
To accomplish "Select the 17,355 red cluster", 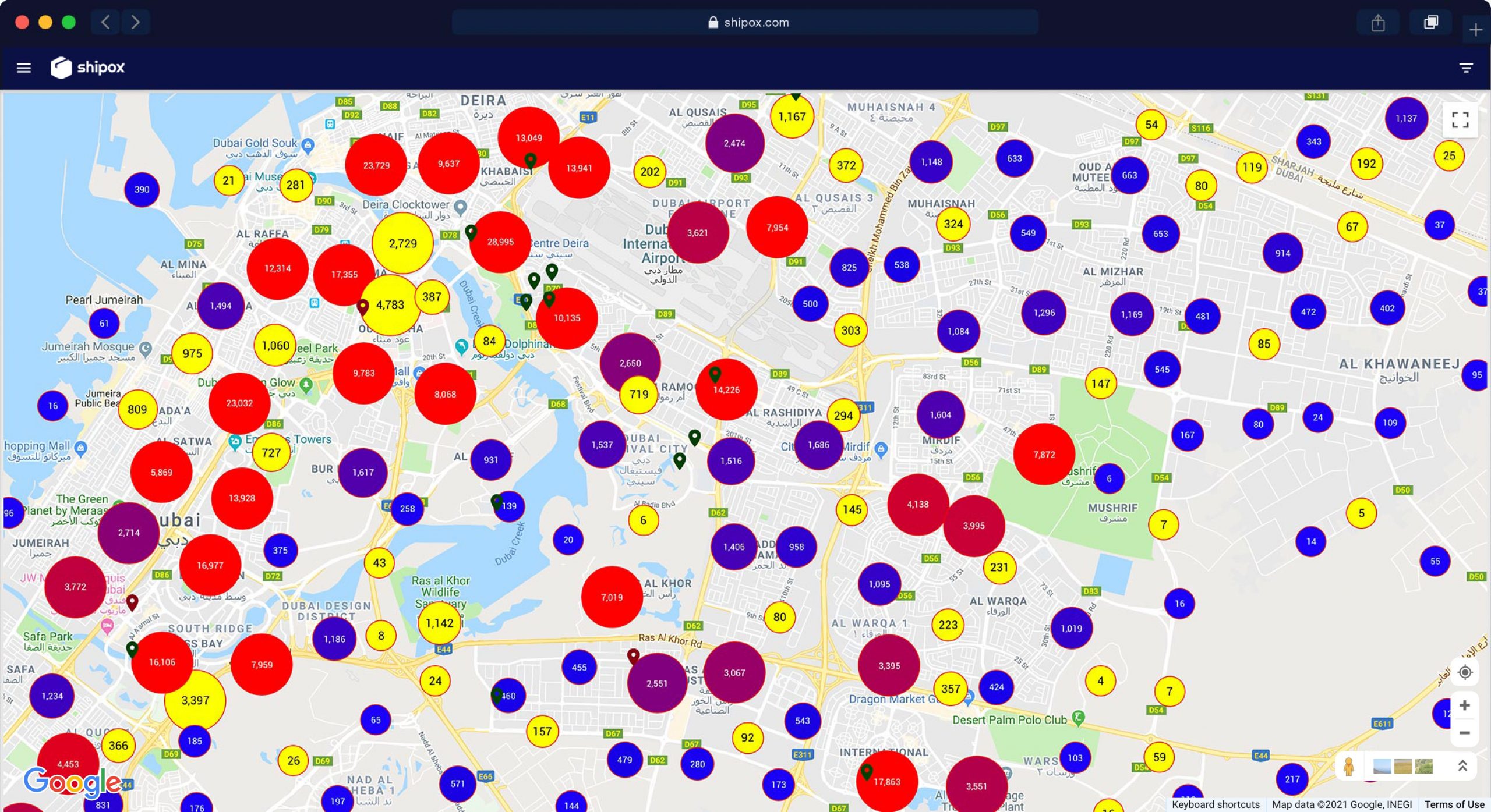I will 344,275.
